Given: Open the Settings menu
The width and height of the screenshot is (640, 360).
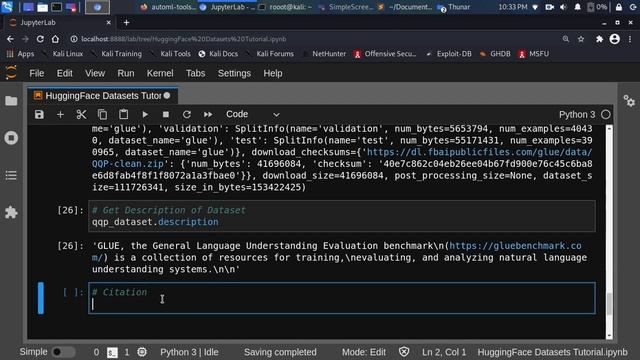Looking at the screenshot, I should pyautogui.click(x=234, y=73).
